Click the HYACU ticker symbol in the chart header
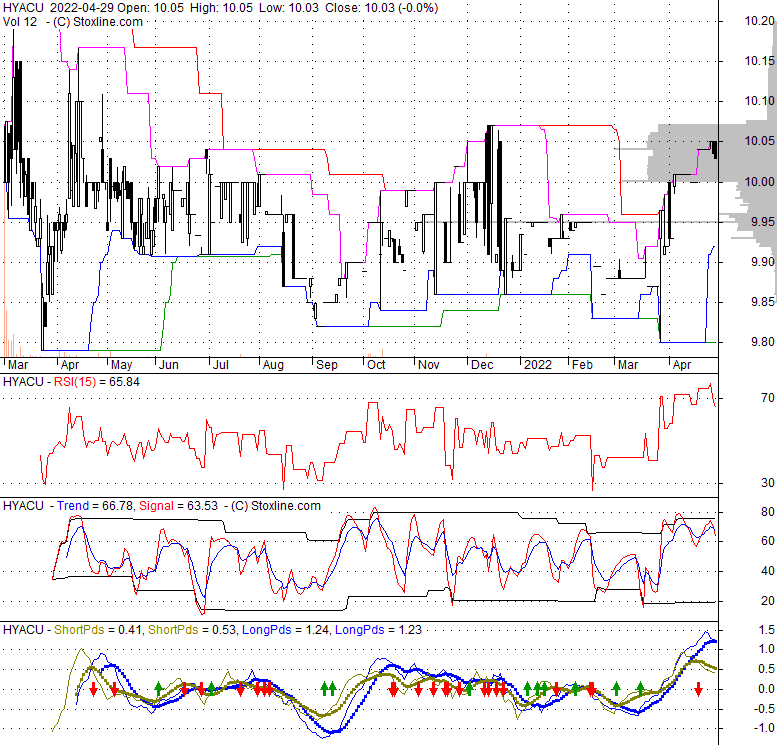 pyautogui.click(x=23, y=8)
